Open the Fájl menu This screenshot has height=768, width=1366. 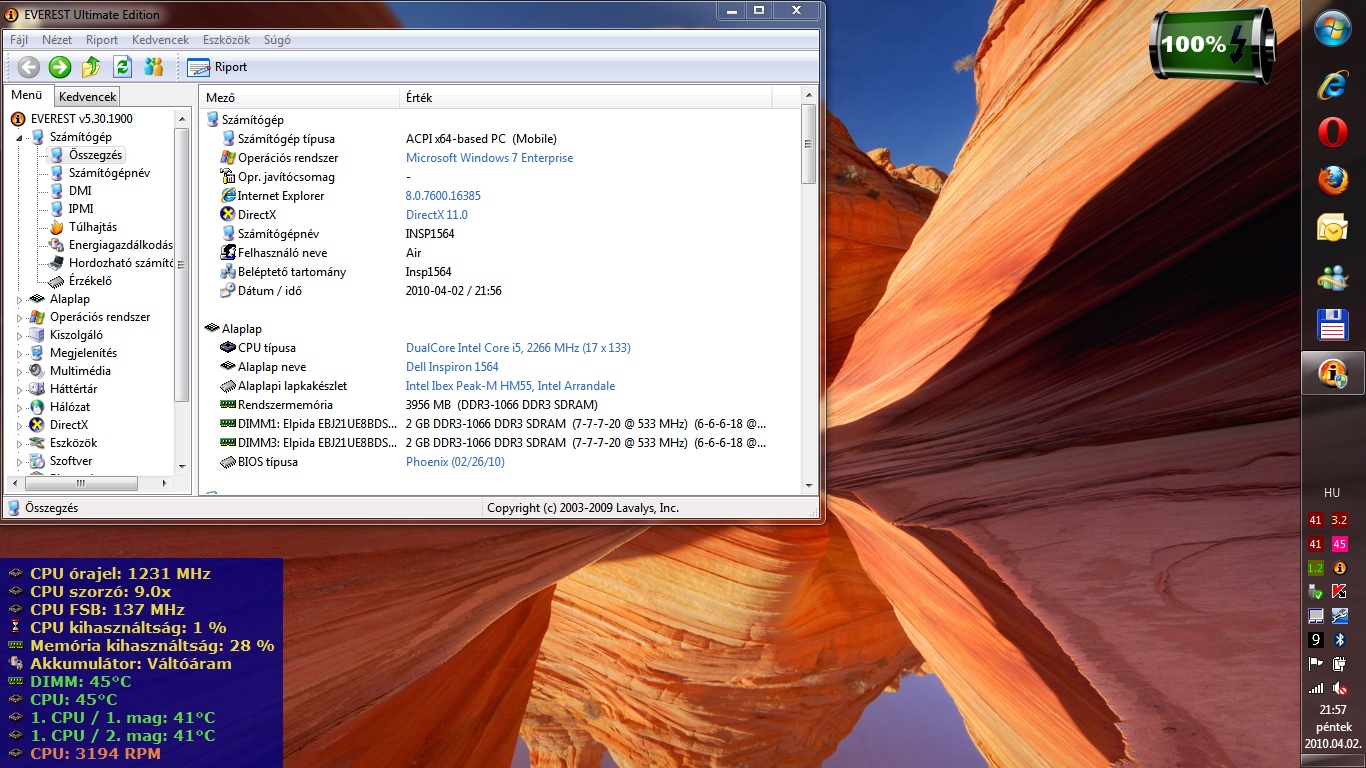coord(19,40)
